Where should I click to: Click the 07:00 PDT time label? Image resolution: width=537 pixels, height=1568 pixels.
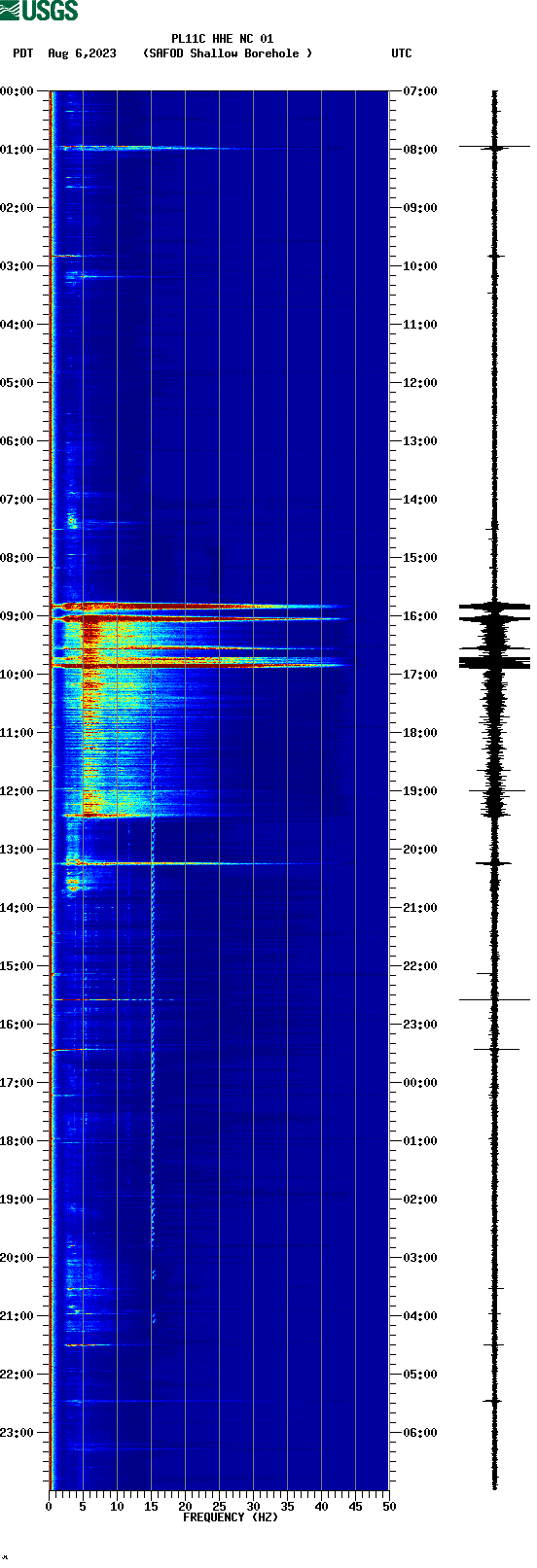click(x=18, y=500)
